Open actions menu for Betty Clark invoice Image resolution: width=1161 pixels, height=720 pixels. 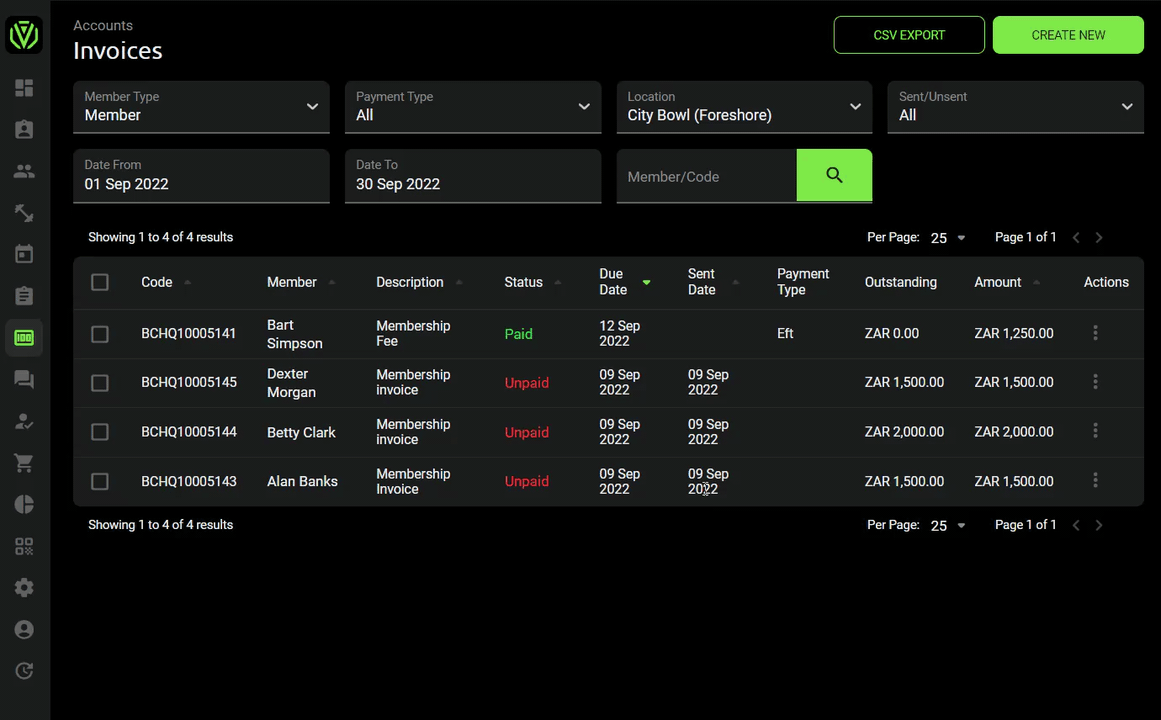click(1095, 431)
